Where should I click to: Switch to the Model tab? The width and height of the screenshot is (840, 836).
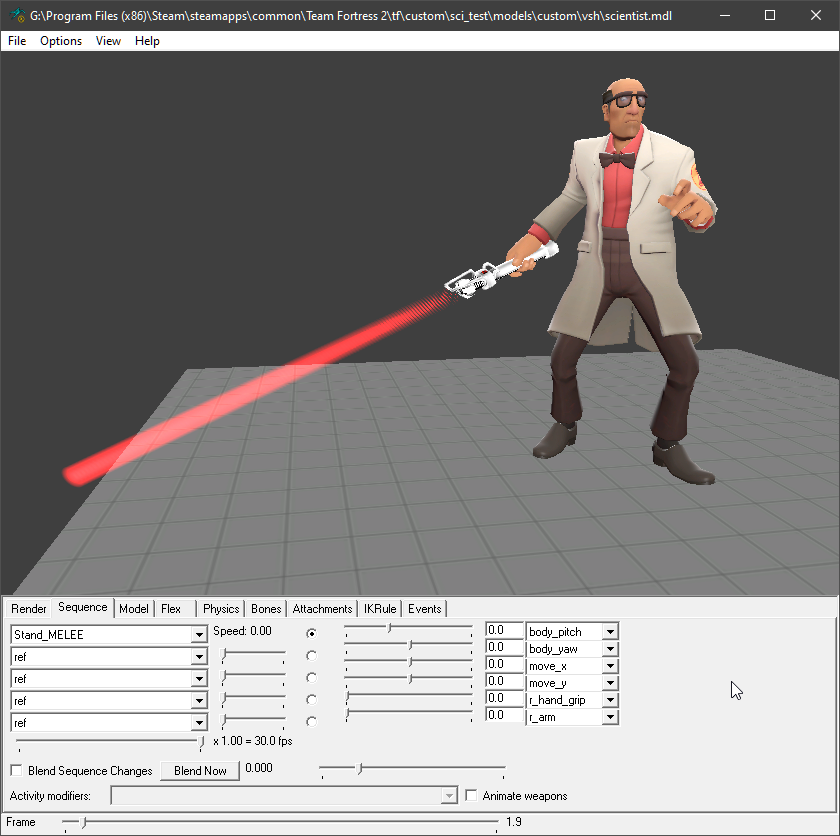(134, 609)
